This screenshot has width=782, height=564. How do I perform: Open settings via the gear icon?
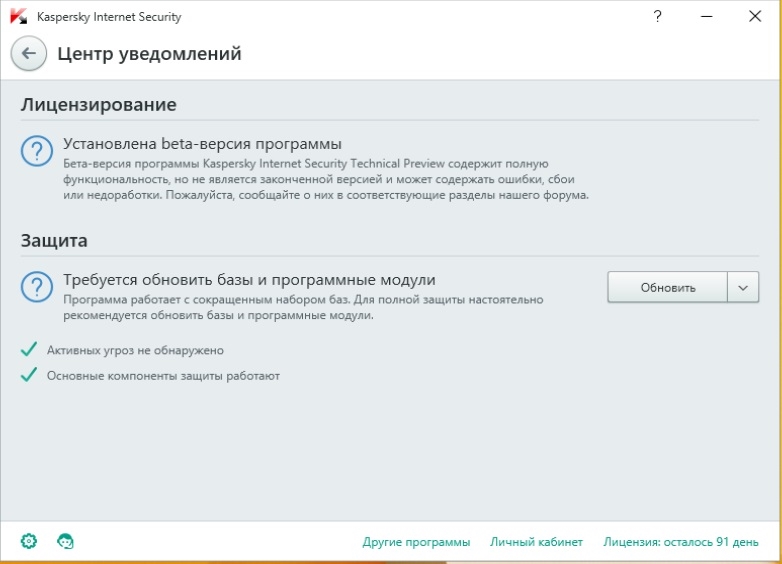(x=29, y=541)
